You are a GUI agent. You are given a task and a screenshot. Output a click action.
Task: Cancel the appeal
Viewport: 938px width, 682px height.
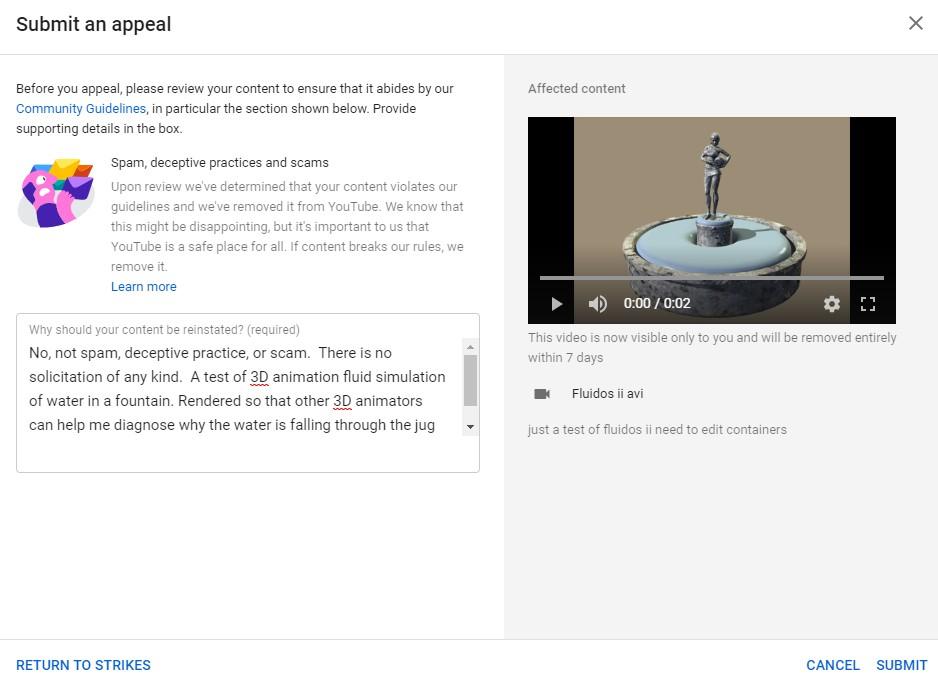click(833, 665)
